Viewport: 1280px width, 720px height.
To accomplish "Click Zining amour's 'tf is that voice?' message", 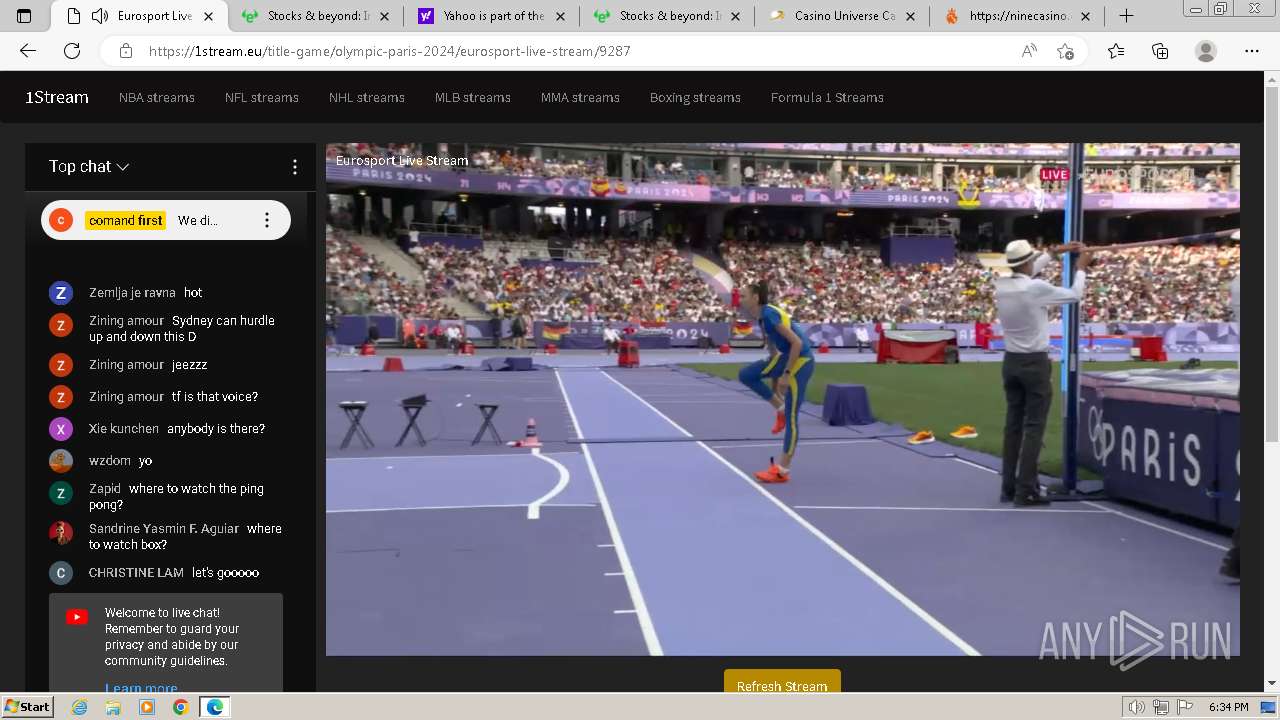I will click(215, 397).
